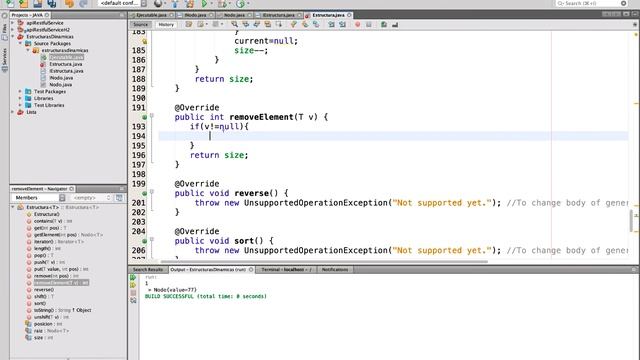Viewport: 640px width, 360px height.
Task: Select reverse() in Navigator members
Action: click(44, 290)
